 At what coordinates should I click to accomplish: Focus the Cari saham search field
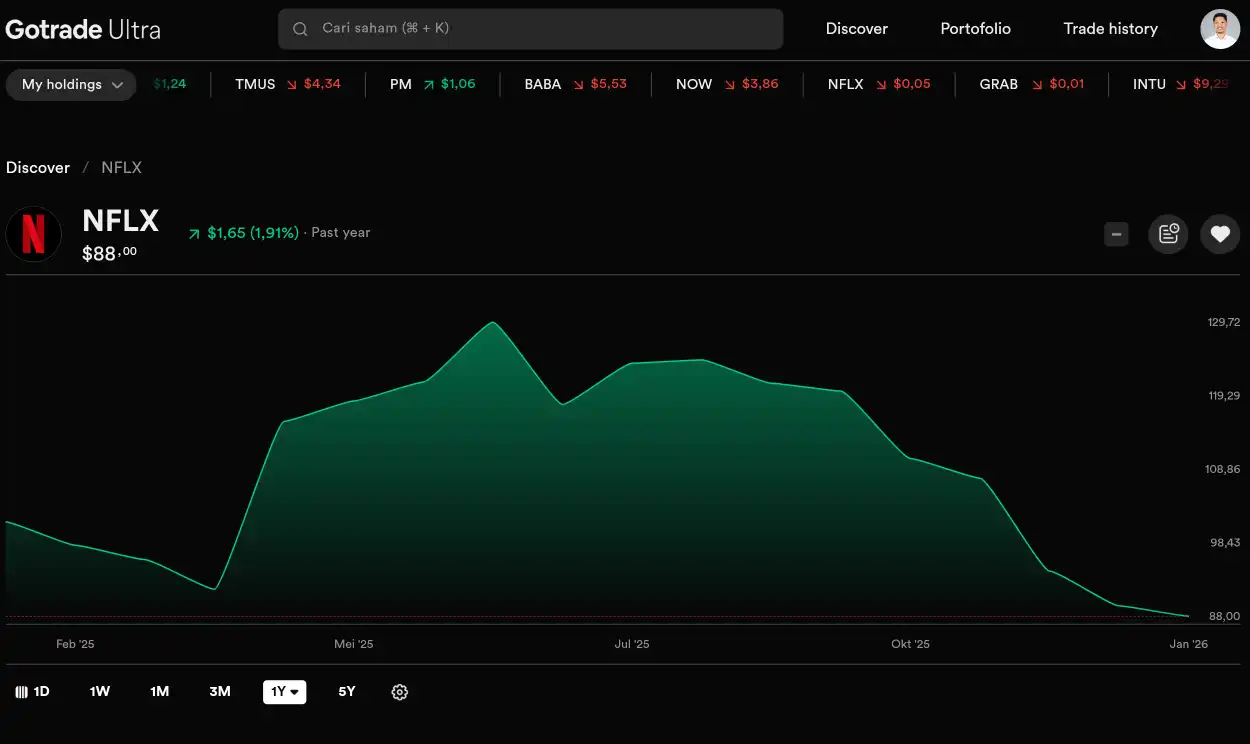[540, 29]
